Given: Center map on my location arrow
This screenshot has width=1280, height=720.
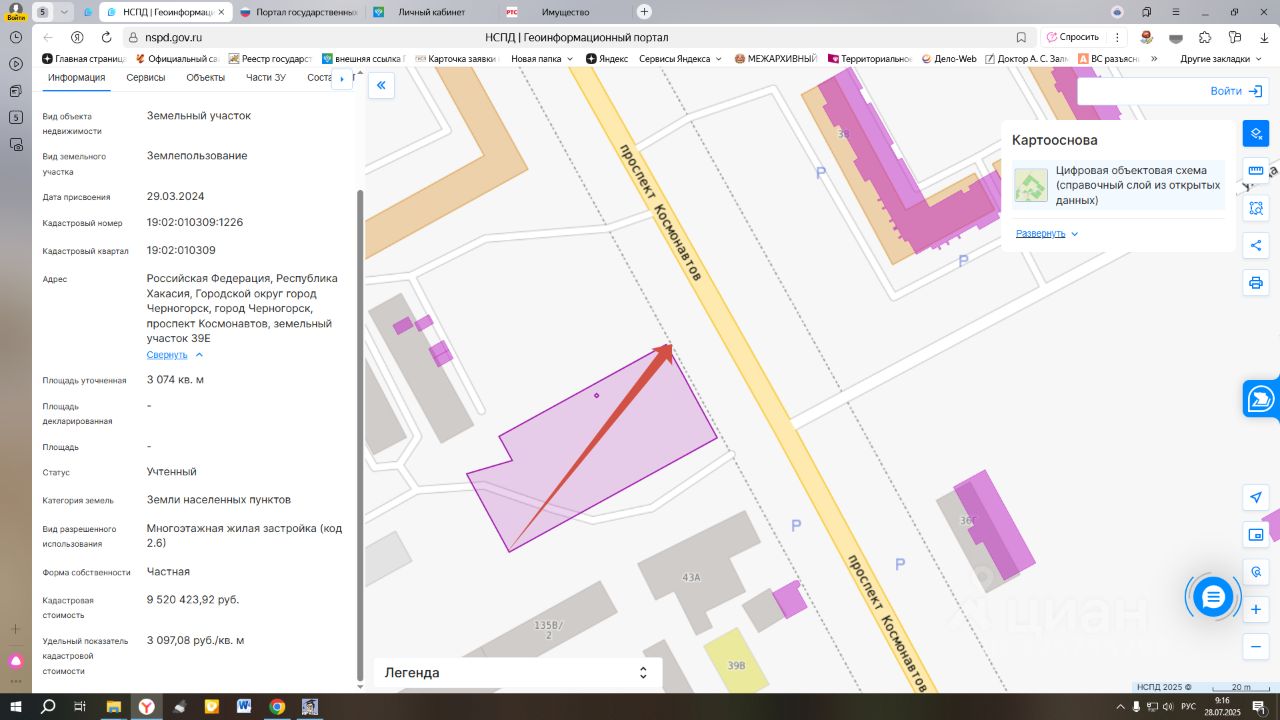Looking at the screenshot, I should 1256,498.
